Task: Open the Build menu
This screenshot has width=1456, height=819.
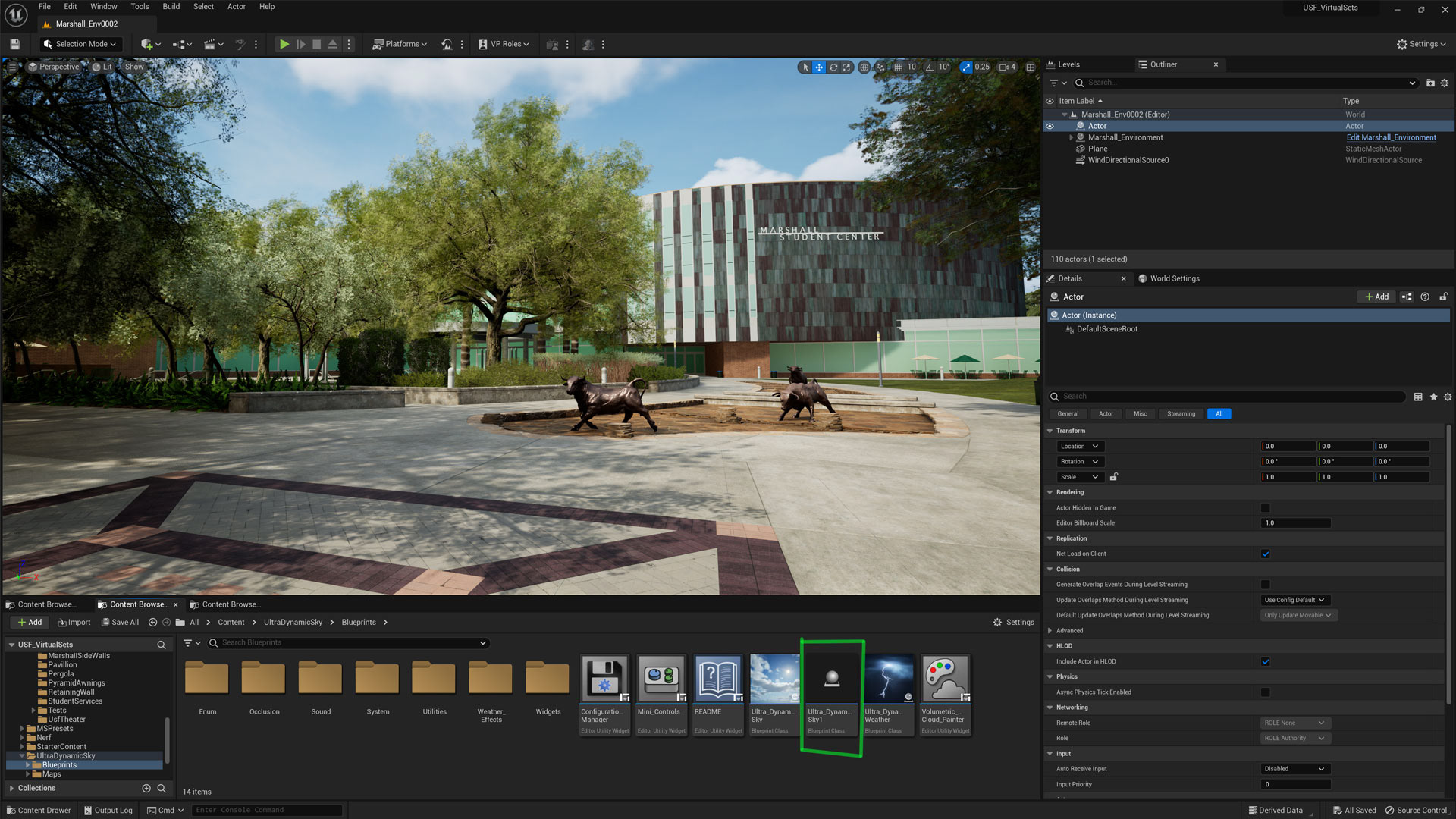Action: tap(171, 7)
